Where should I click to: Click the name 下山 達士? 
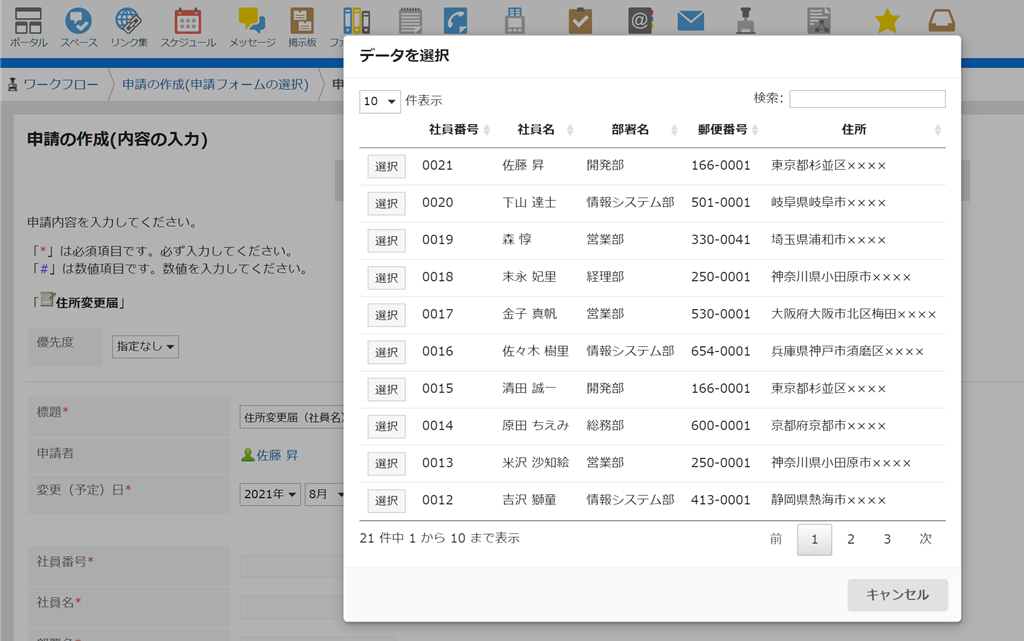529,203
